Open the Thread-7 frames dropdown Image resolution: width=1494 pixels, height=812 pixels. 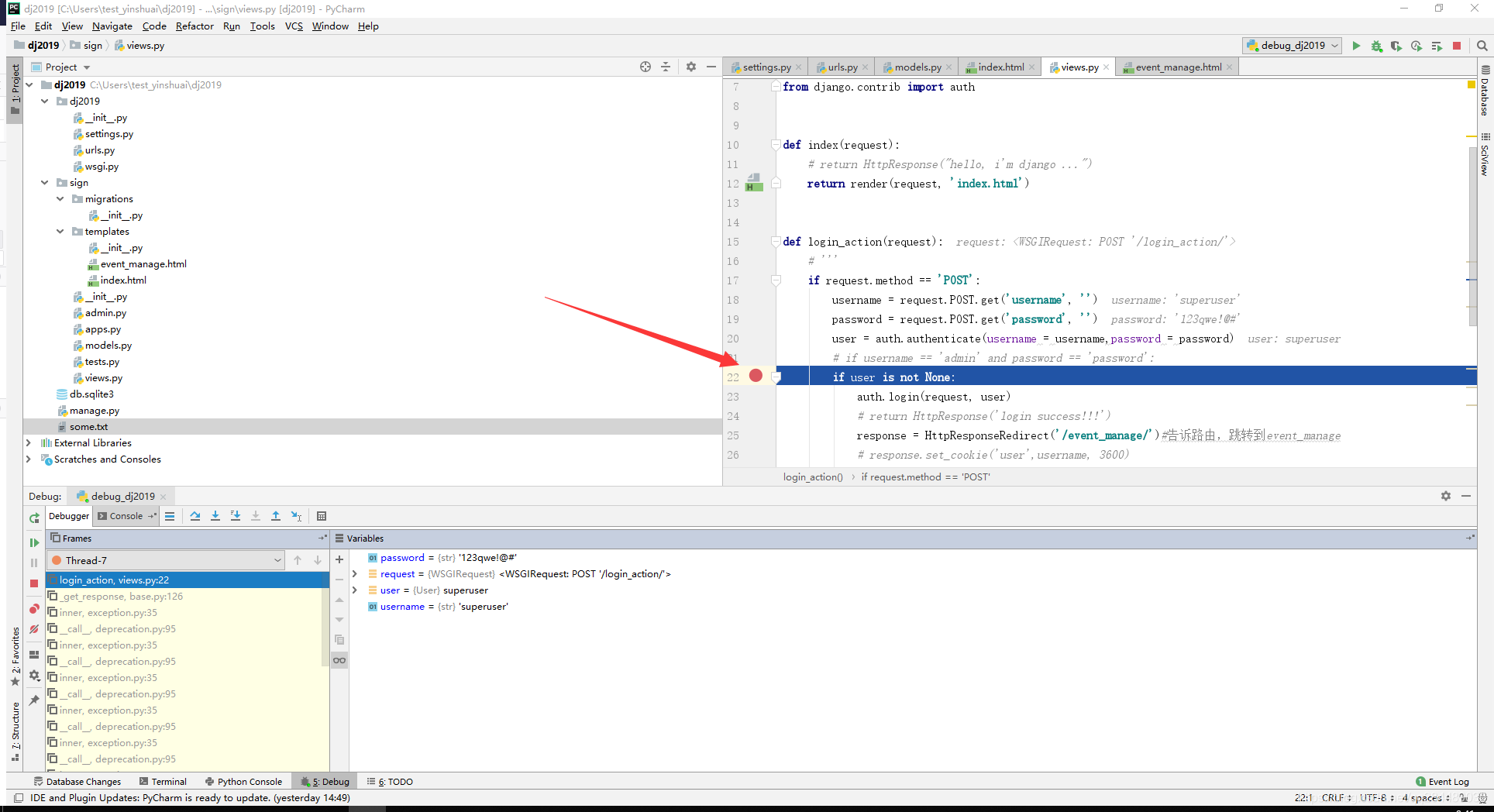[277, 559]
